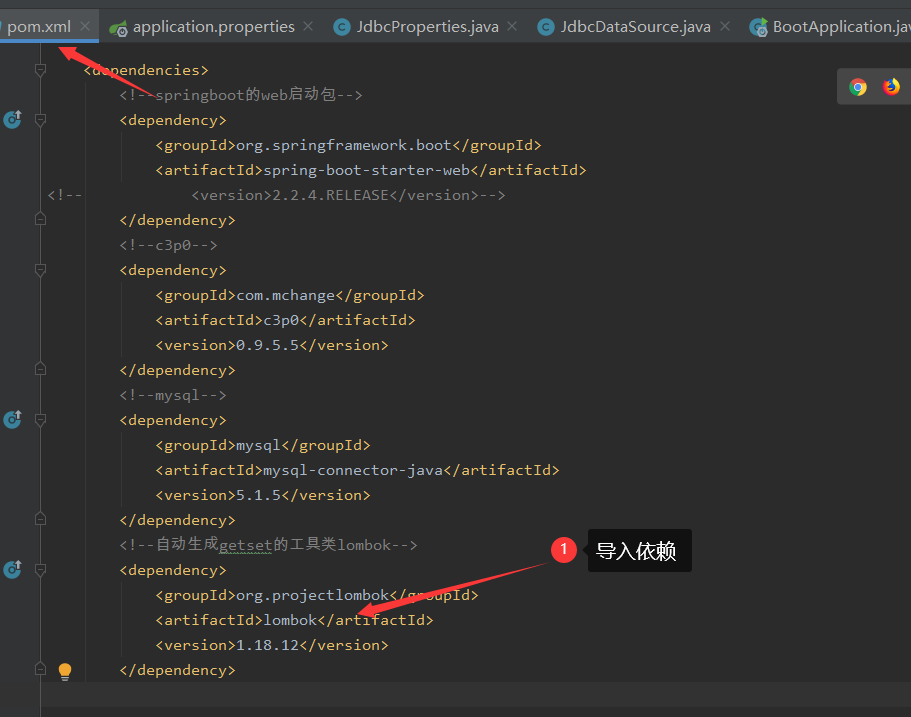
Task: Collapse the spring-boot-starter-web dependency fold marker
Action: [40, 120]
